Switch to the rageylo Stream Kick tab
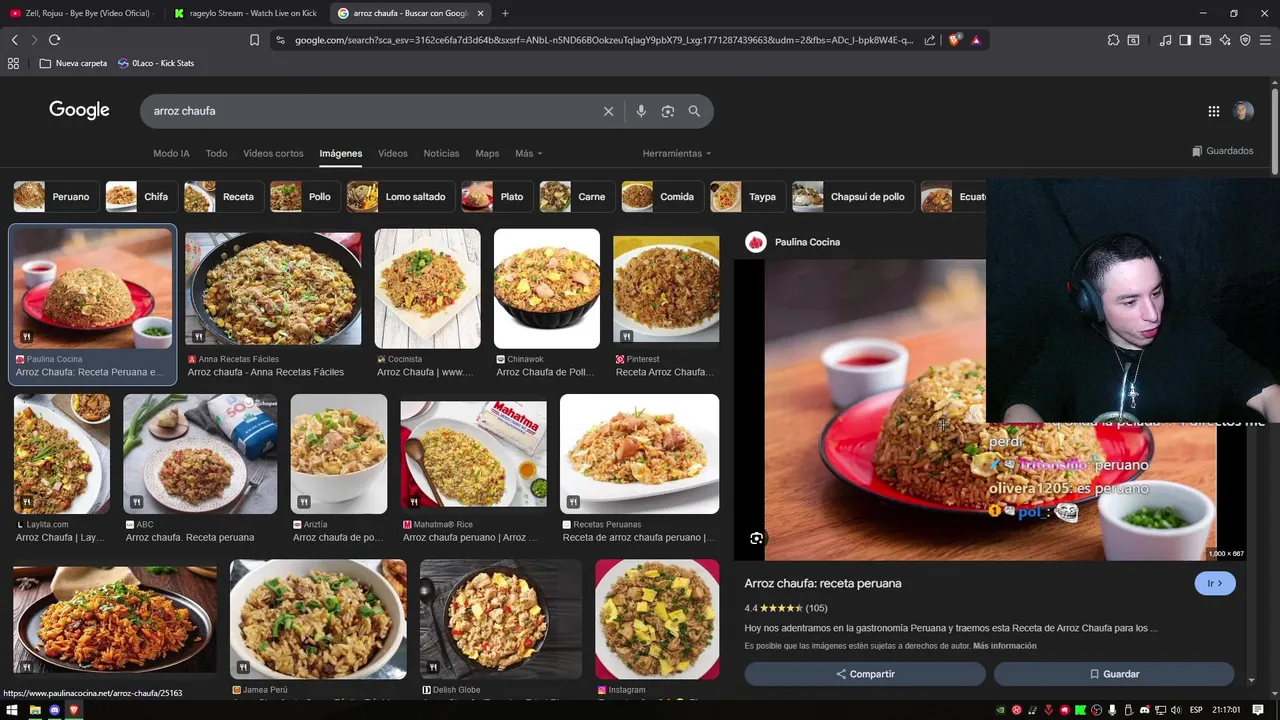1280x720 pixels. pyautogui.click(x=245, y=13)
